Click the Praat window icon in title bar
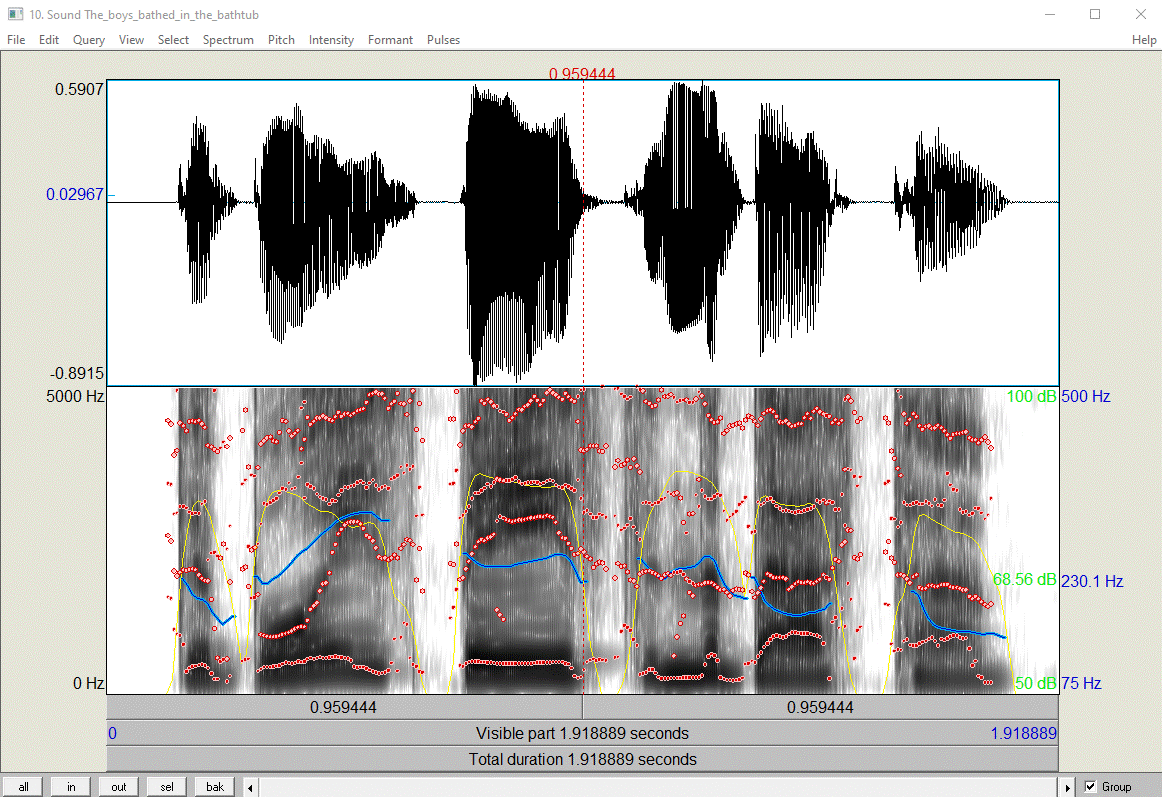Screen dimensions: 1162x797 point(15,14)
